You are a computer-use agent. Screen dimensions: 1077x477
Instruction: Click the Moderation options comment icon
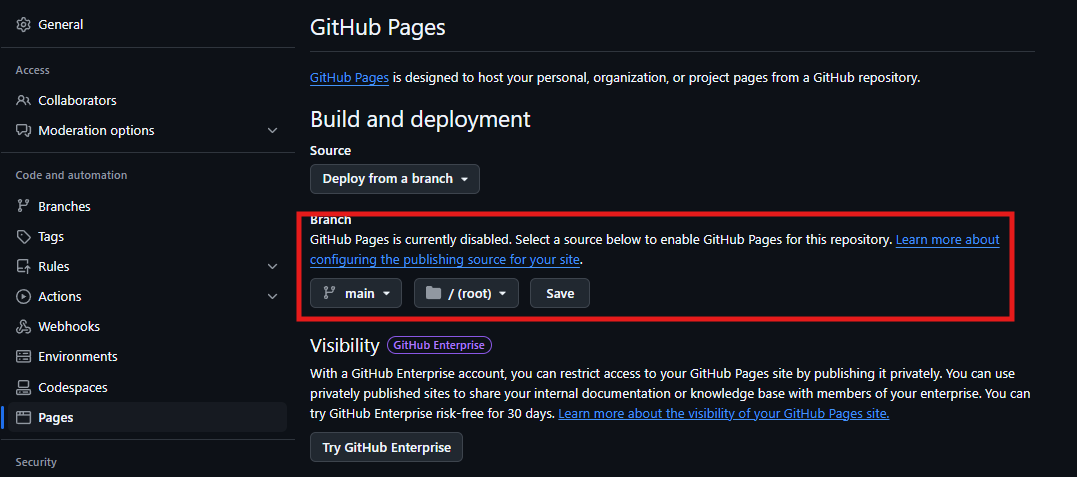point(23,131)
